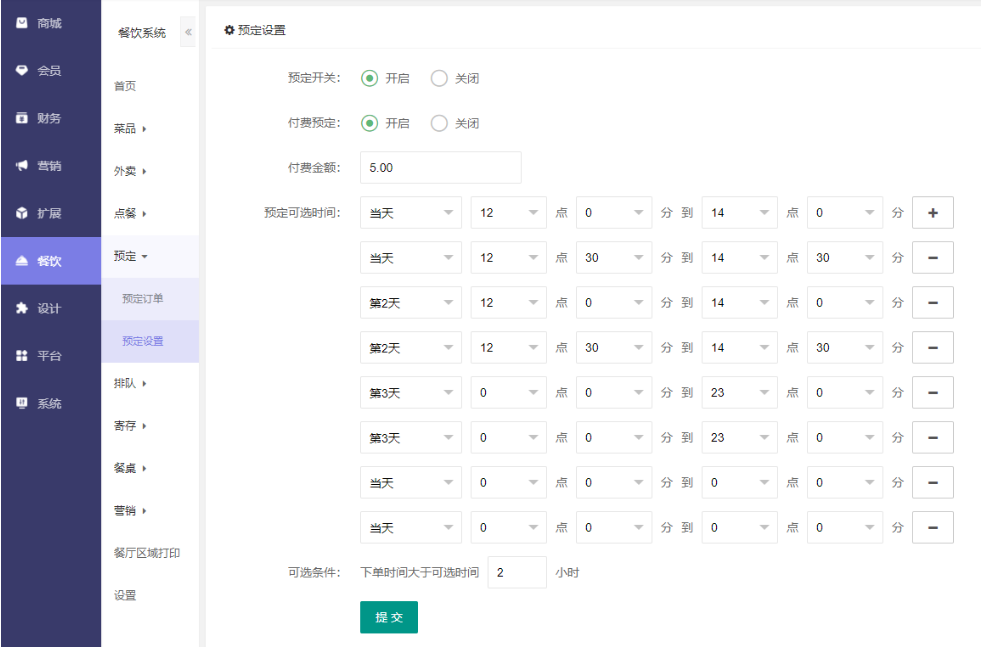Open 财务 finance icon in sidebar
Viewport: 1004px width, 649px height.
point(22,118)
